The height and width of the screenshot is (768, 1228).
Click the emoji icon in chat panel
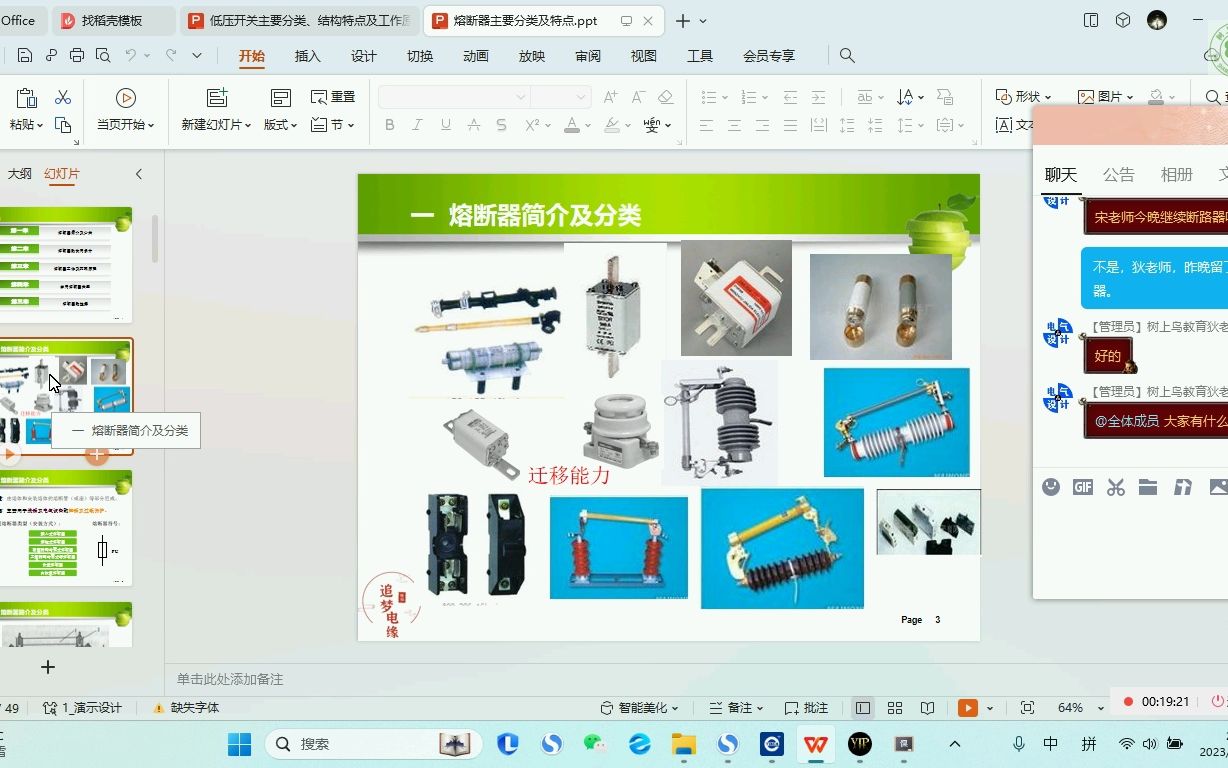click(x=1050, y=487)
